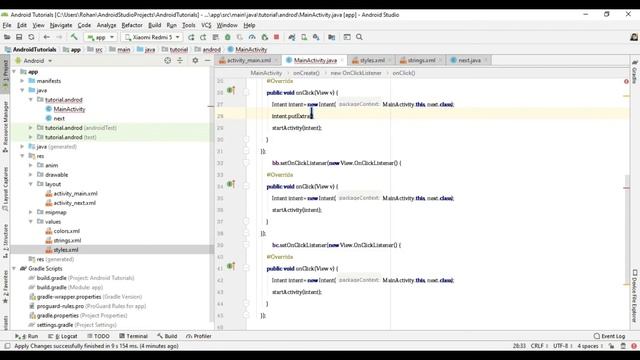The height and width of the screenshot is (360, 640).
Task: Click the override gutter icon on line 41
Action: coord(231,266)
